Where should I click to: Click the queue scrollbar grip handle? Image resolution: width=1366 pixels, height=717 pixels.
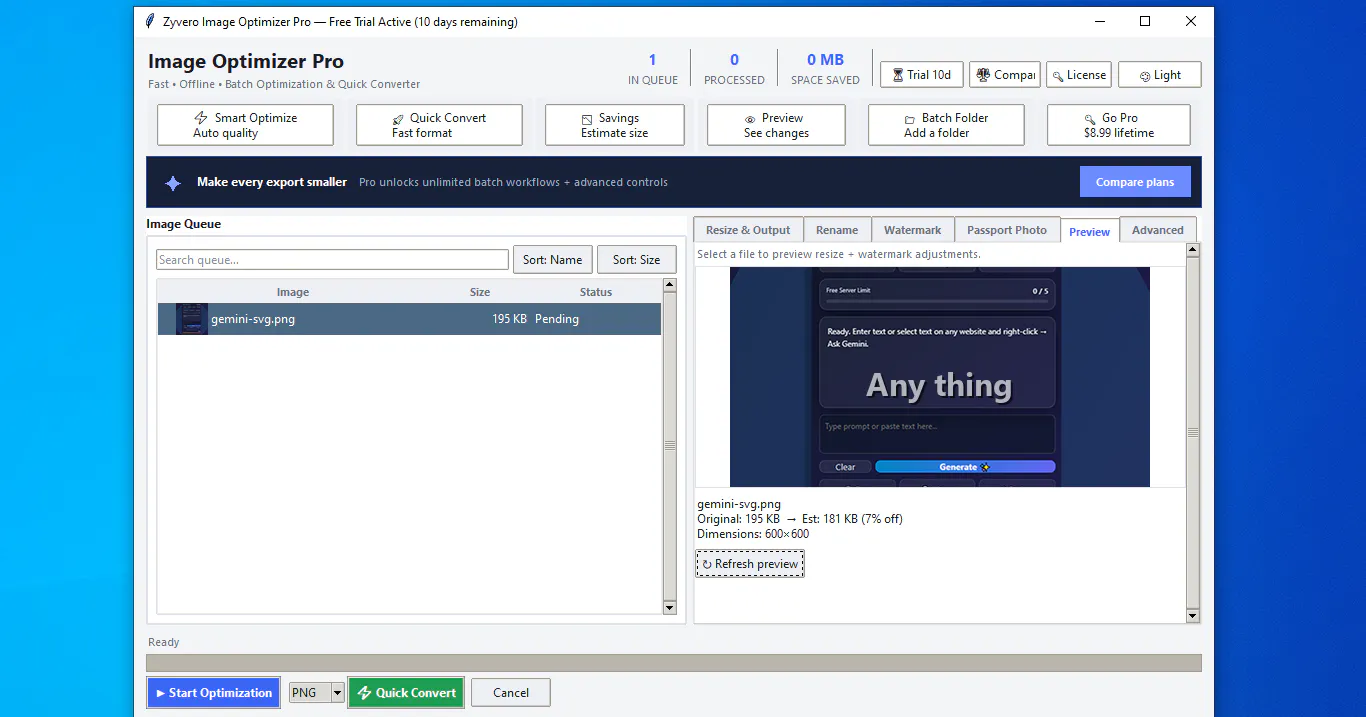[670, 445]
